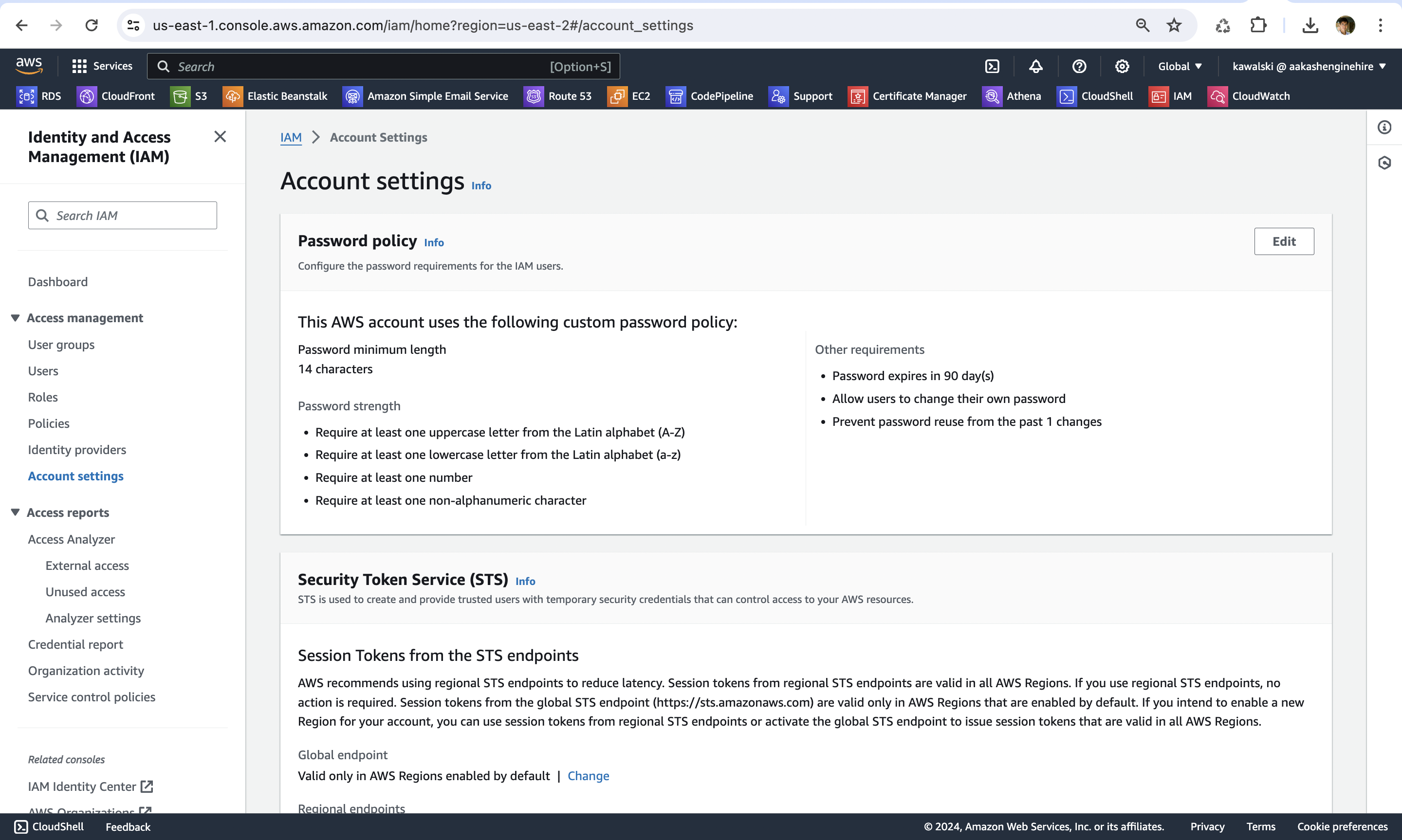Open CloudShell icon in top navigation bar

992,66
